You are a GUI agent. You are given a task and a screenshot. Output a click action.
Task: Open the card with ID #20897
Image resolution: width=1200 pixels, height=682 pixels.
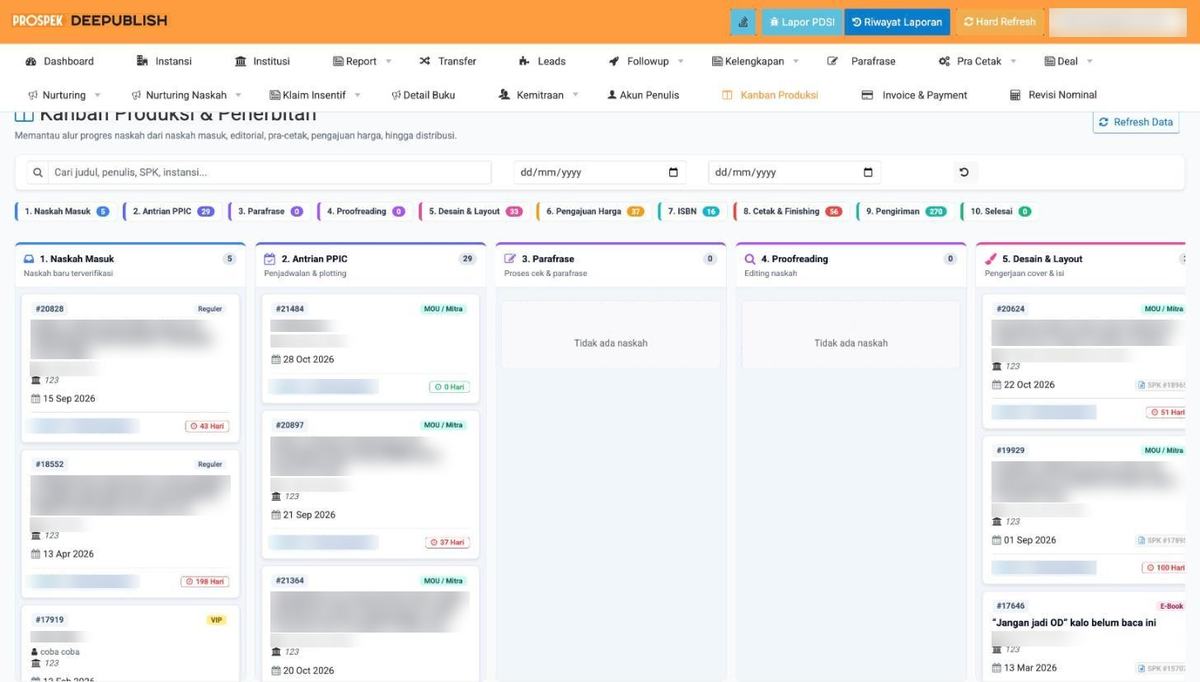coord(371,484)
